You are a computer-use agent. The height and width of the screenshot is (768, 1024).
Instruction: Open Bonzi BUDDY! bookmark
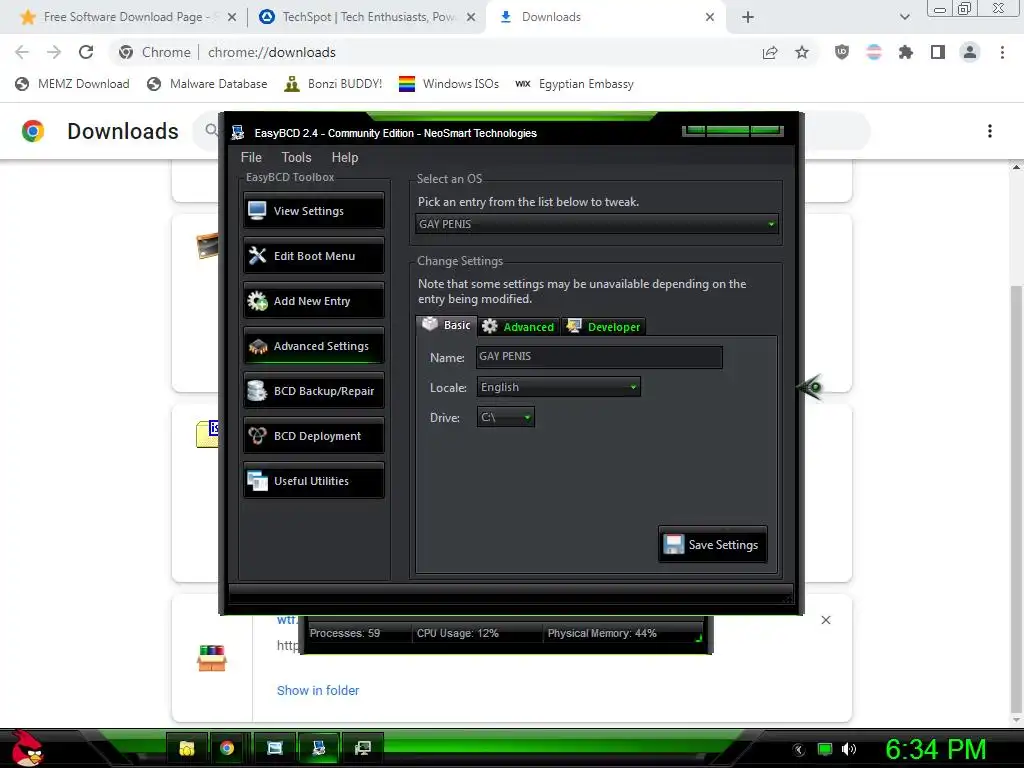[333, 84]
